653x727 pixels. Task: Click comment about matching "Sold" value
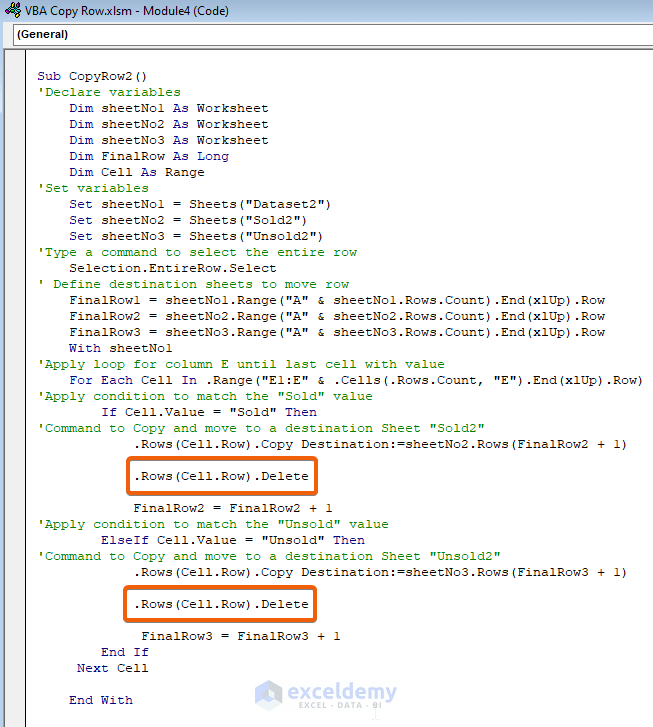coord(205,396)
